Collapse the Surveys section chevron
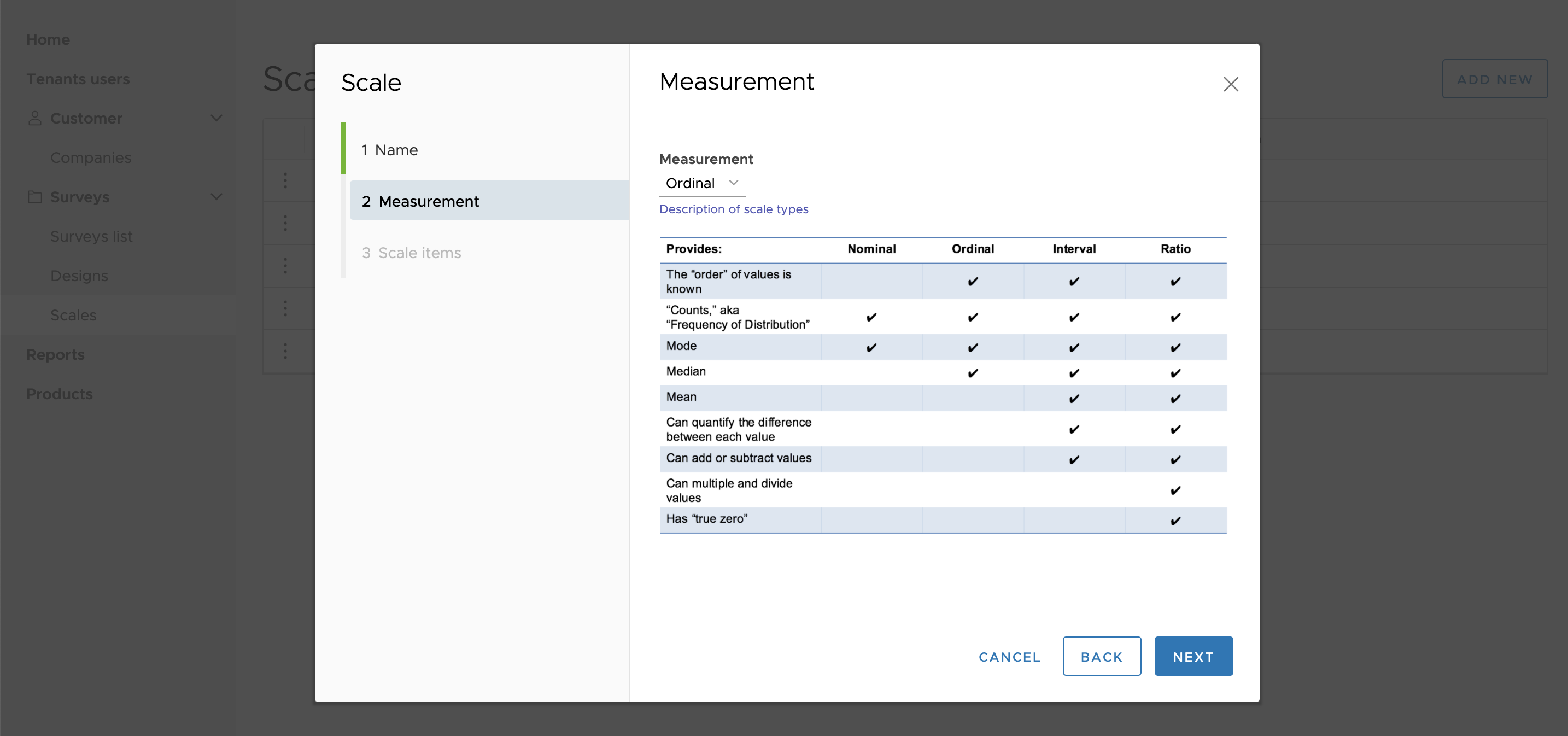The height and width of the screenshot is (736, 1568). (x=216, y=197)
